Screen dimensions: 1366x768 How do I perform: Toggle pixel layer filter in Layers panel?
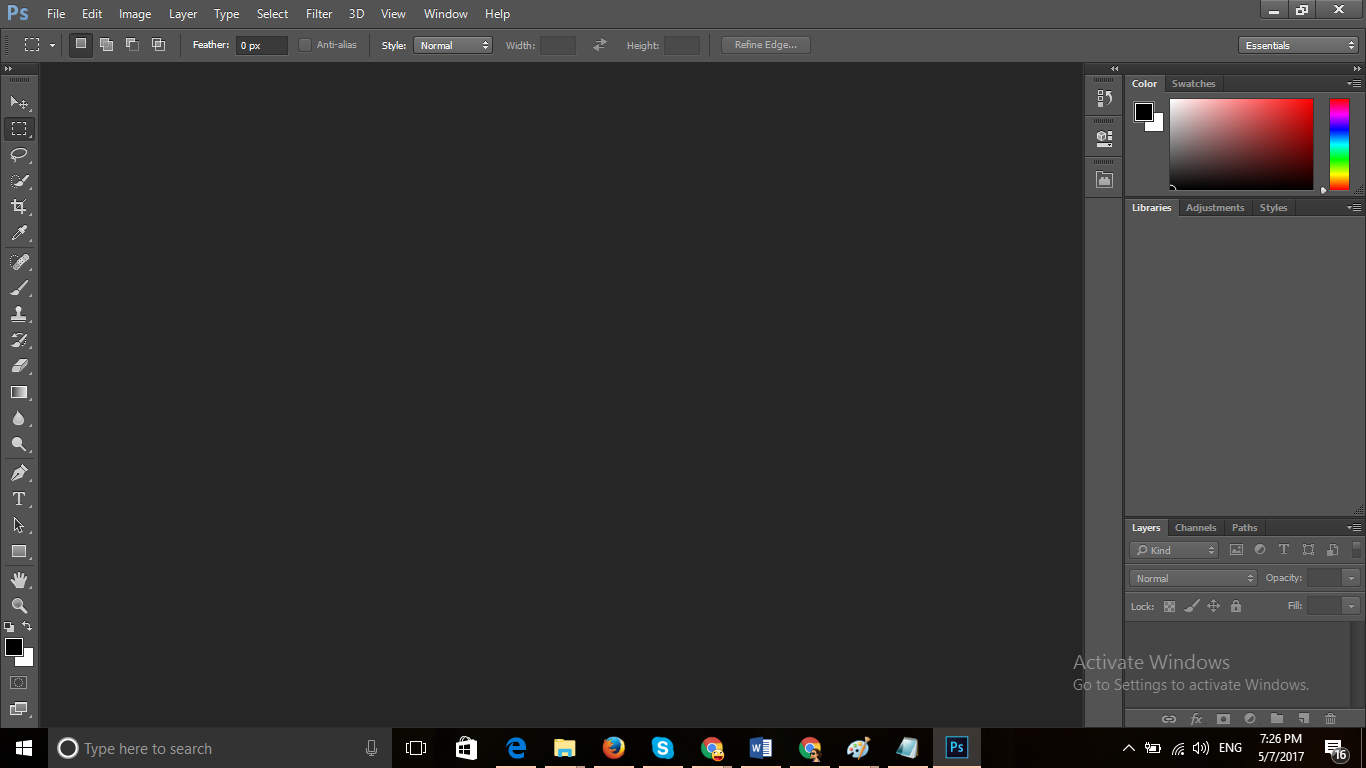click(1236, 550)
